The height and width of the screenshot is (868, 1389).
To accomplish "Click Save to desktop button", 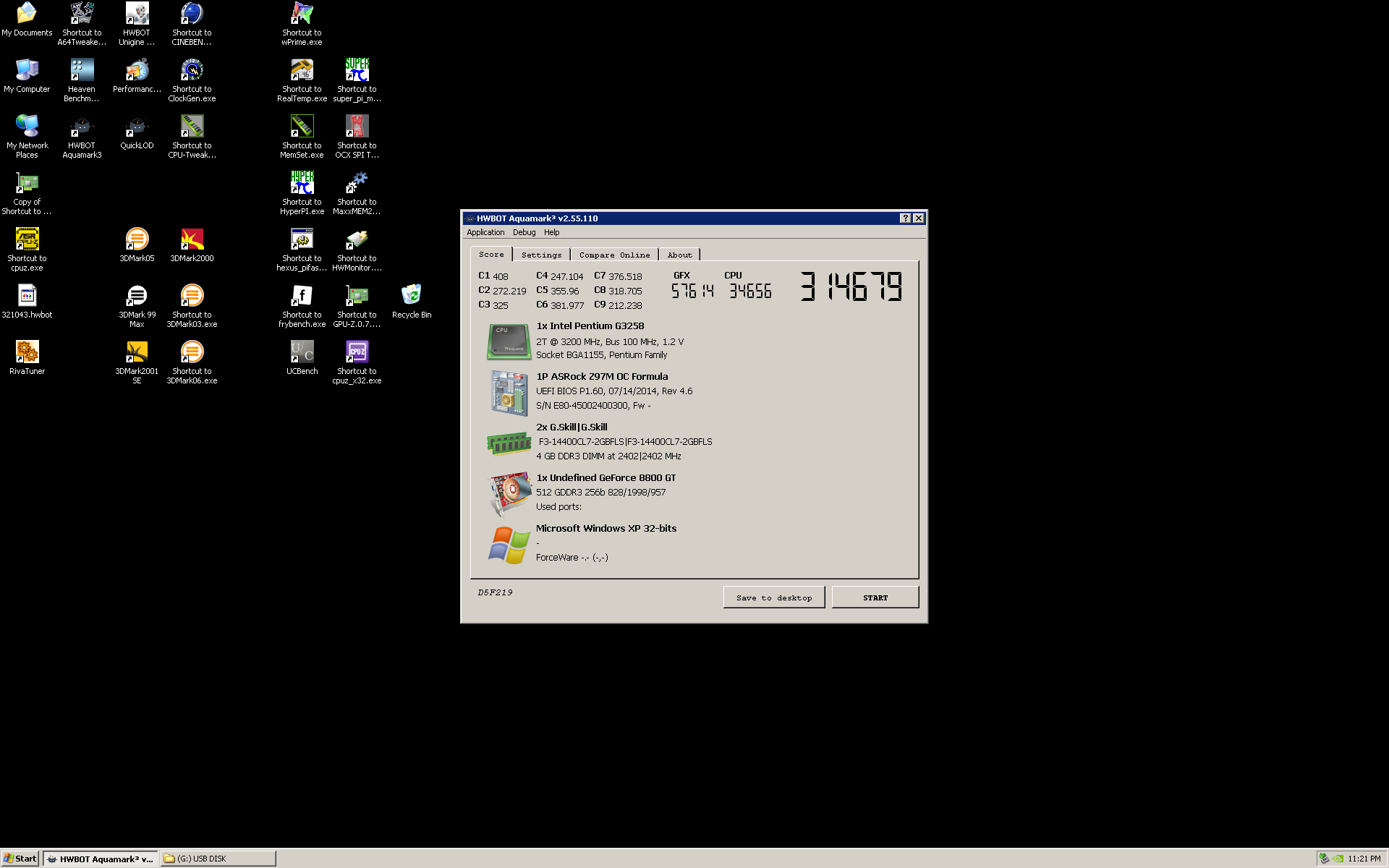I will 774,597.
